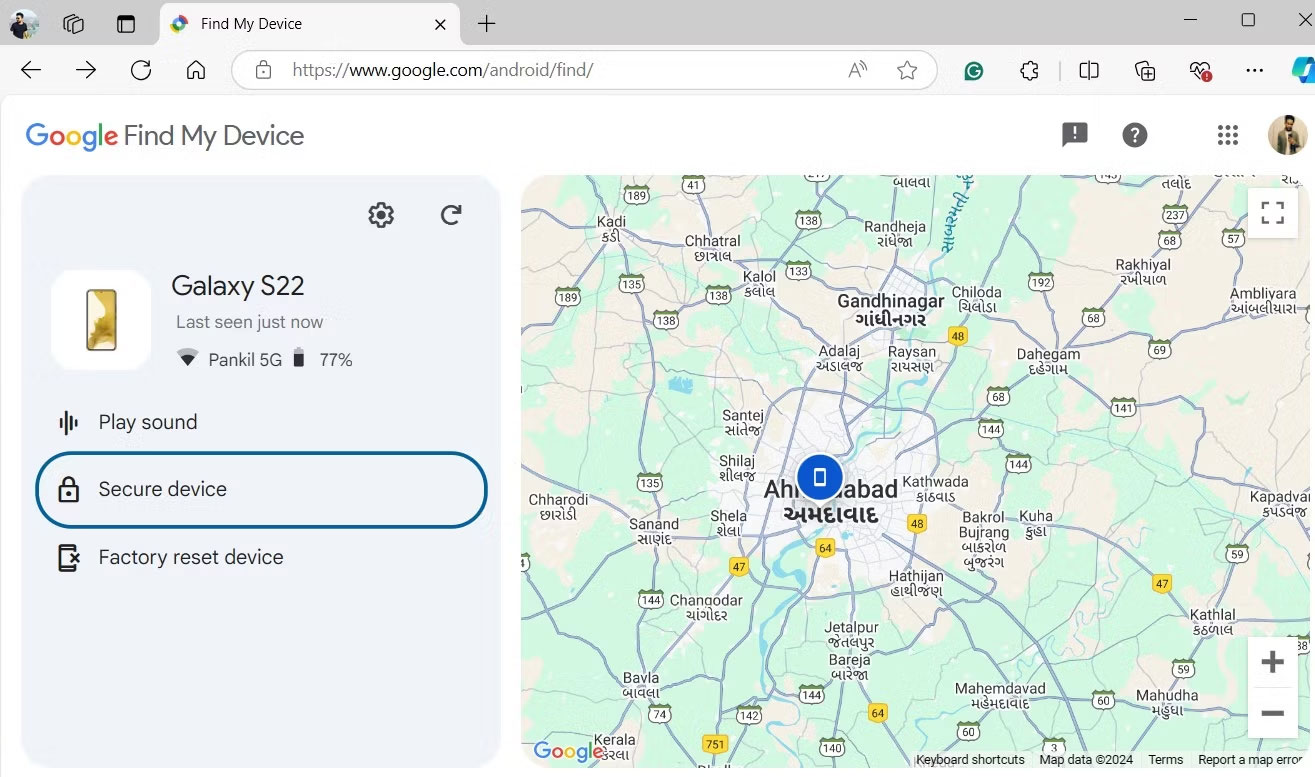
Task: Click the send feedback icon
Action: click(x=1074, y=135)
